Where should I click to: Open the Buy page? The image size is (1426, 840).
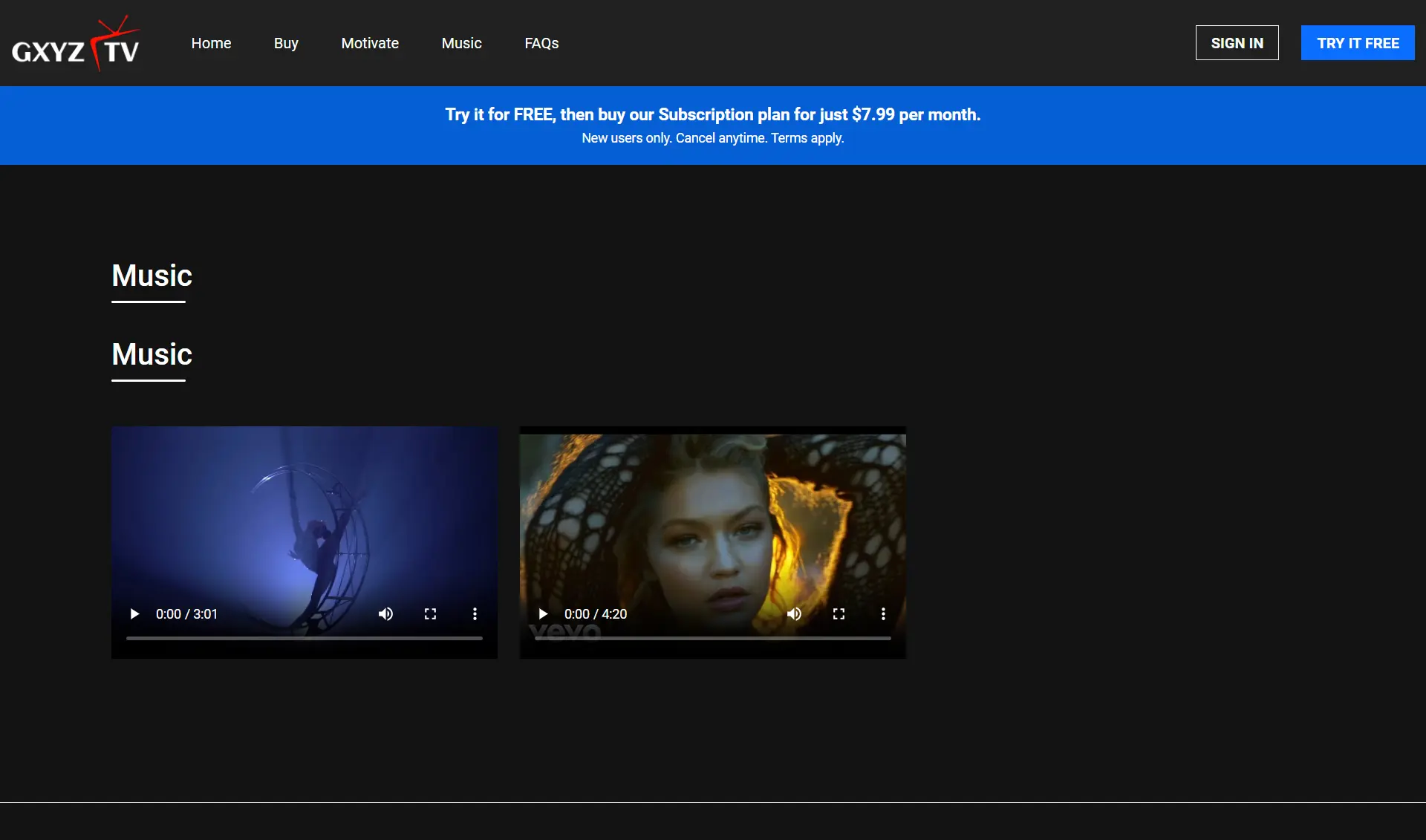pos(286,43)
